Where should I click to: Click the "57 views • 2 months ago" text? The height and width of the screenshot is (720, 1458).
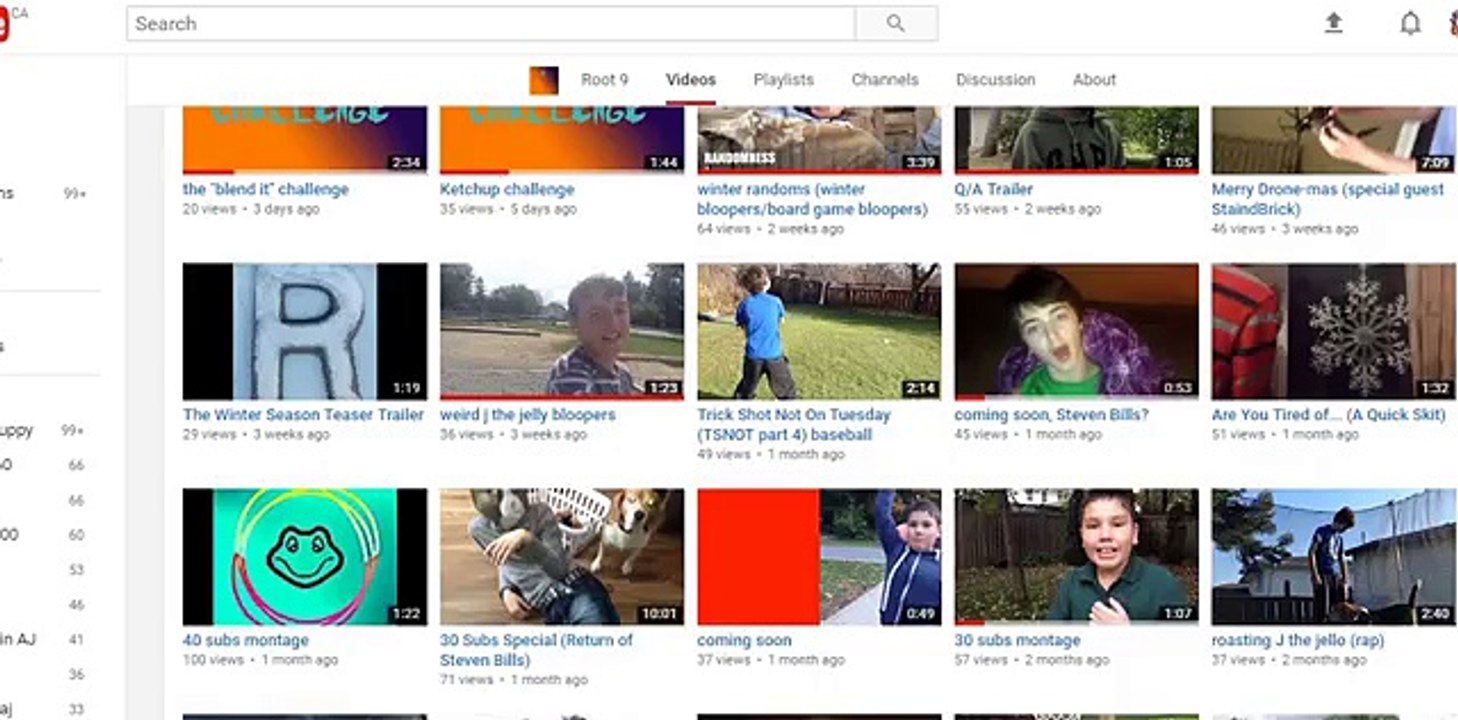[1032, 660]
